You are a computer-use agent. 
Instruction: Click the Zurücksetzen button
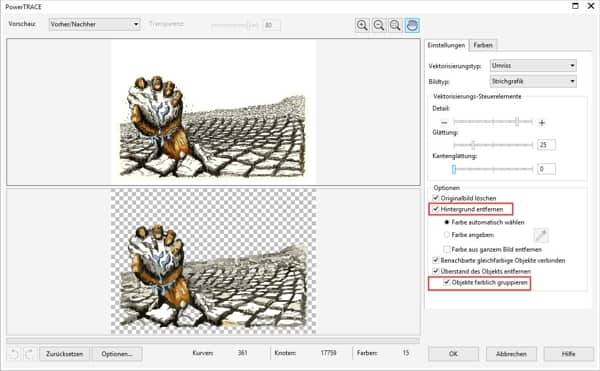pyautogui.click(x=65, y=354)
